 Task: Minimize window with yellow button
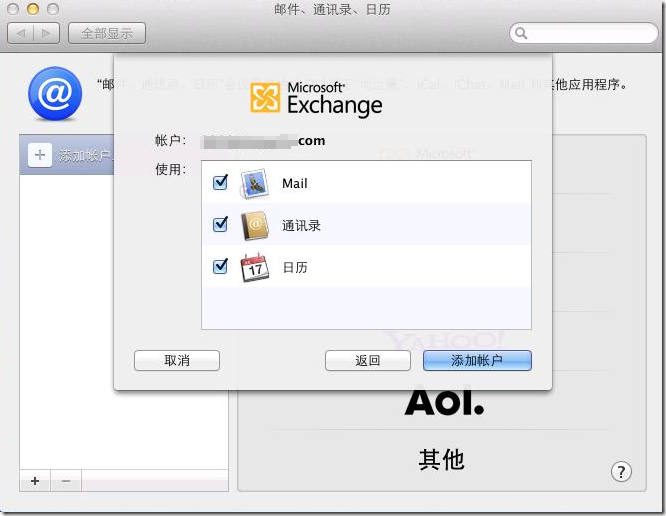(33, 9)
